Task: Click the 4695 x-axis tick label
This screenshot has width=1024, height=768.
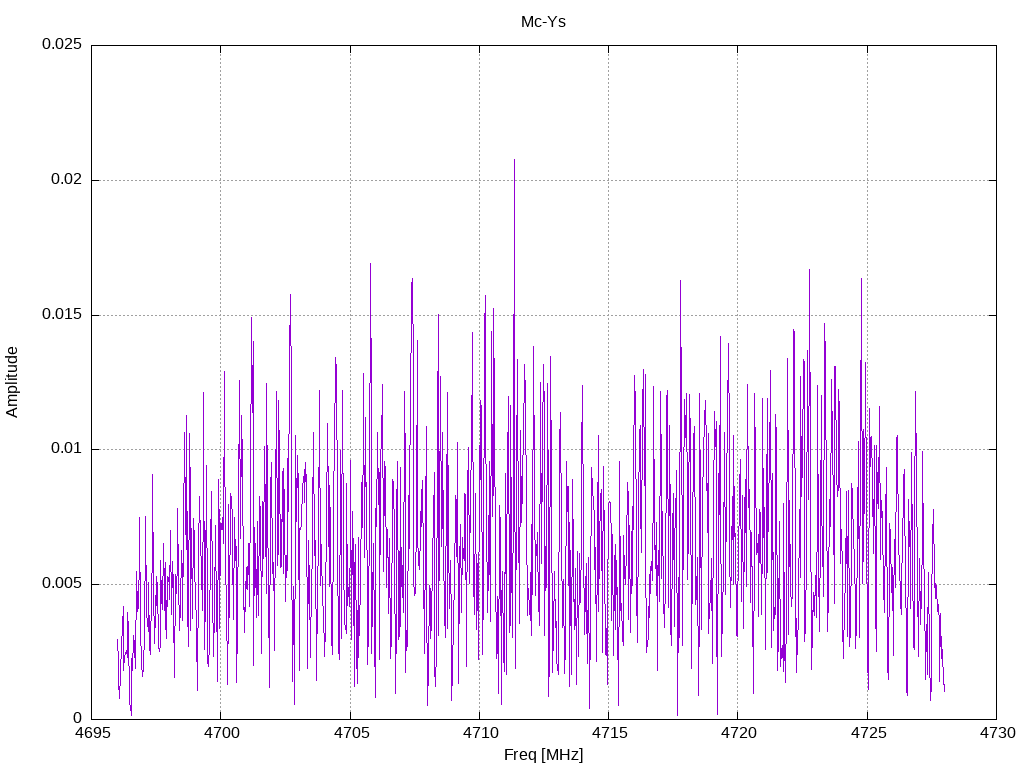Action: pos(91,733)
